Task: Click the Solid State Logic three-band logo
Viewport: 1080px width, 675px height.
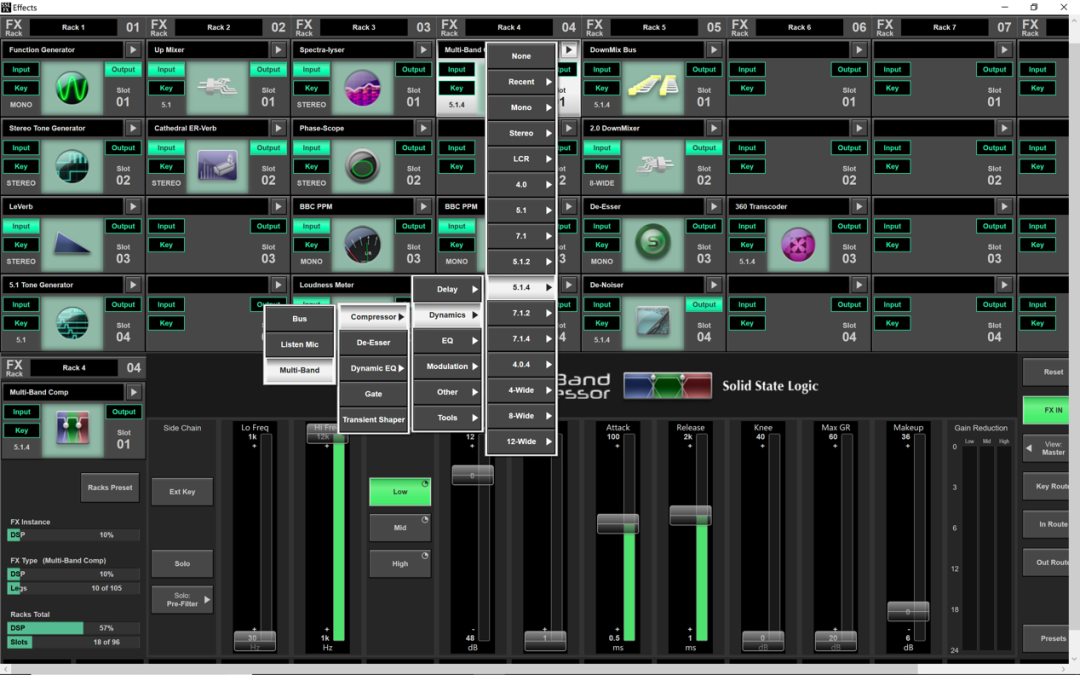Action: click(667, 386)
